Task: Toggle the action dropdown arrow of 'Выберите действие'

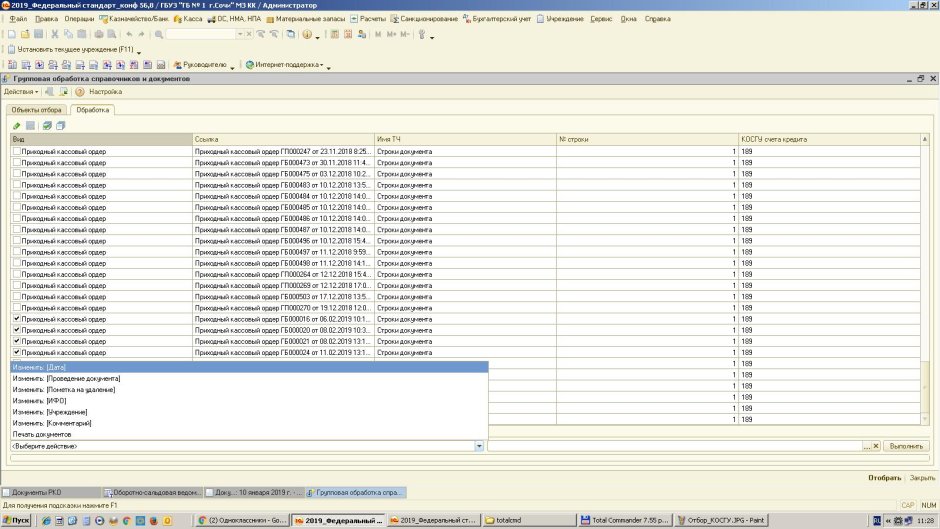Action: (479, 446)
